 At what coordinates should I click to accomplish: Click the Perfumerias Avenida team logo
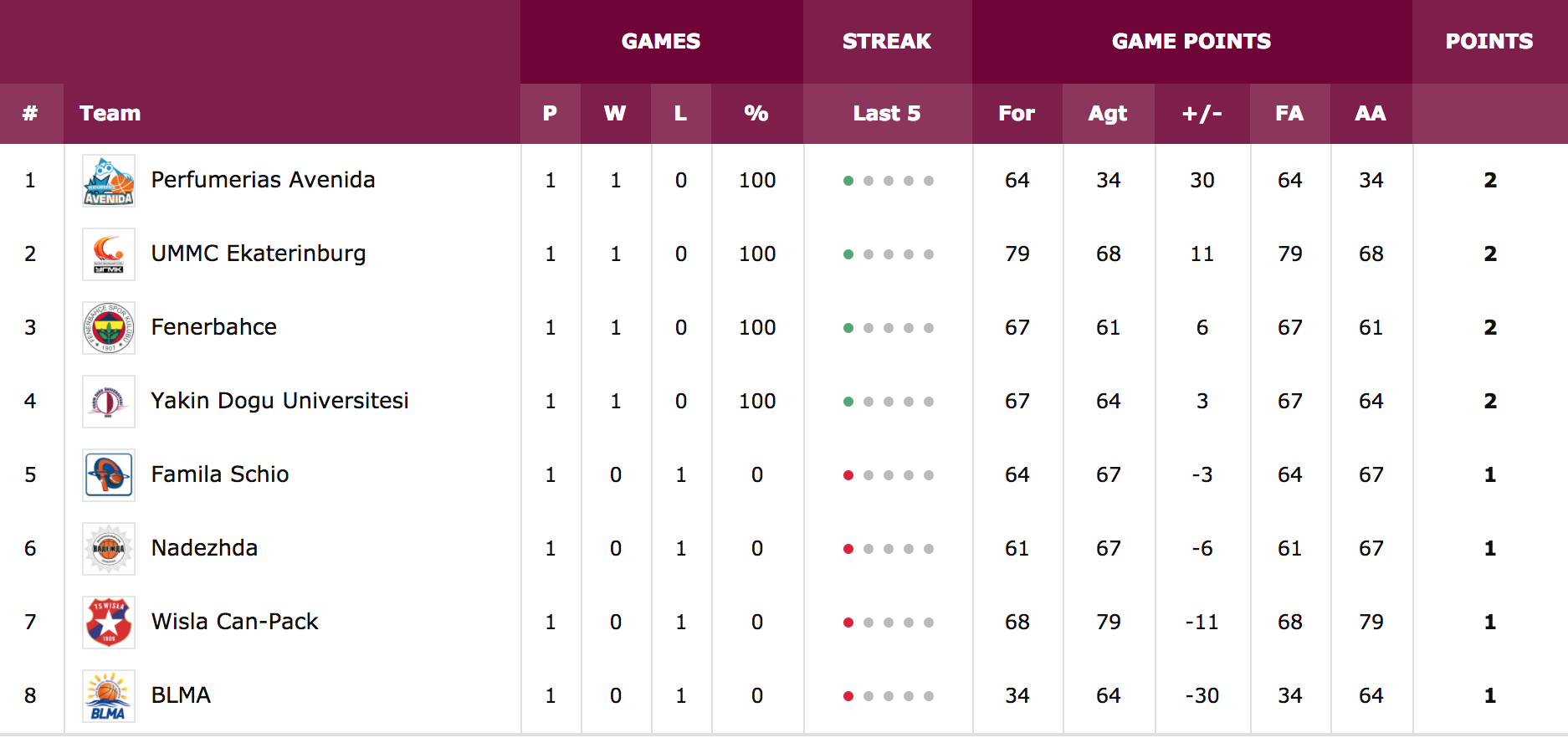pos(109,181)
